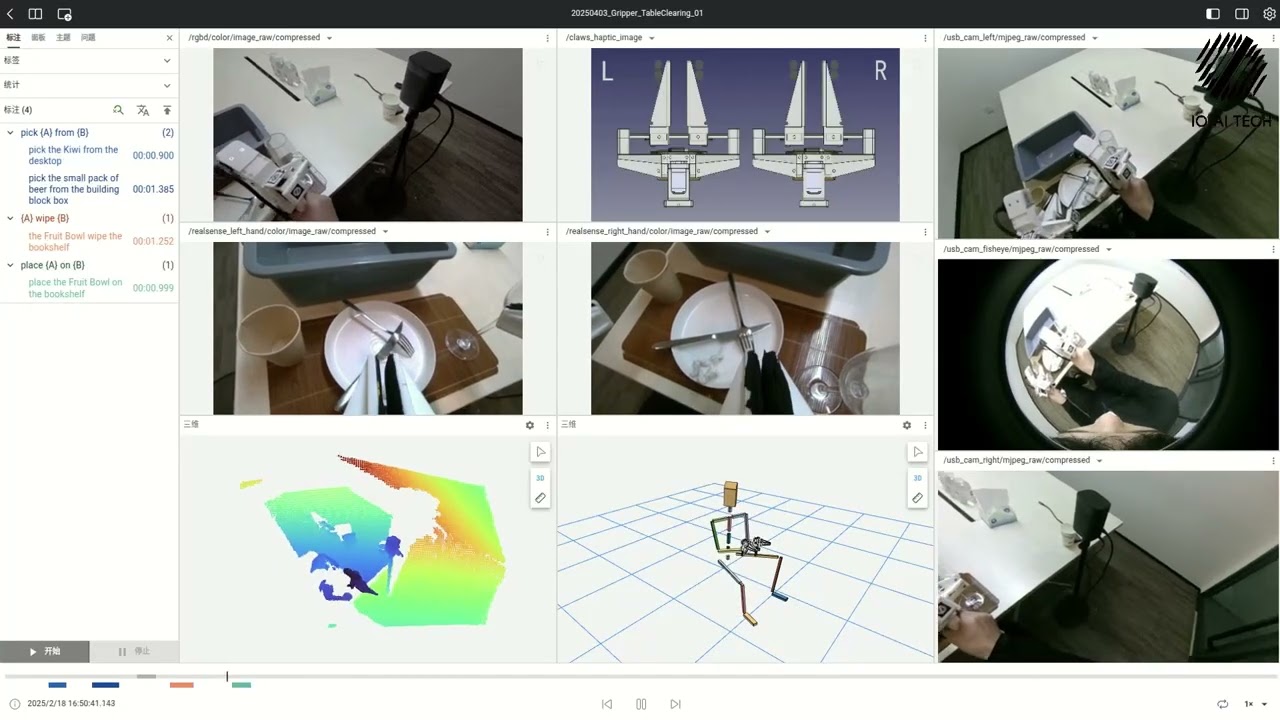This screenshot has width=1280, height=720.
Task: Open the realsense_right_hand panel three-dot menu
Action: click(925, 231)
